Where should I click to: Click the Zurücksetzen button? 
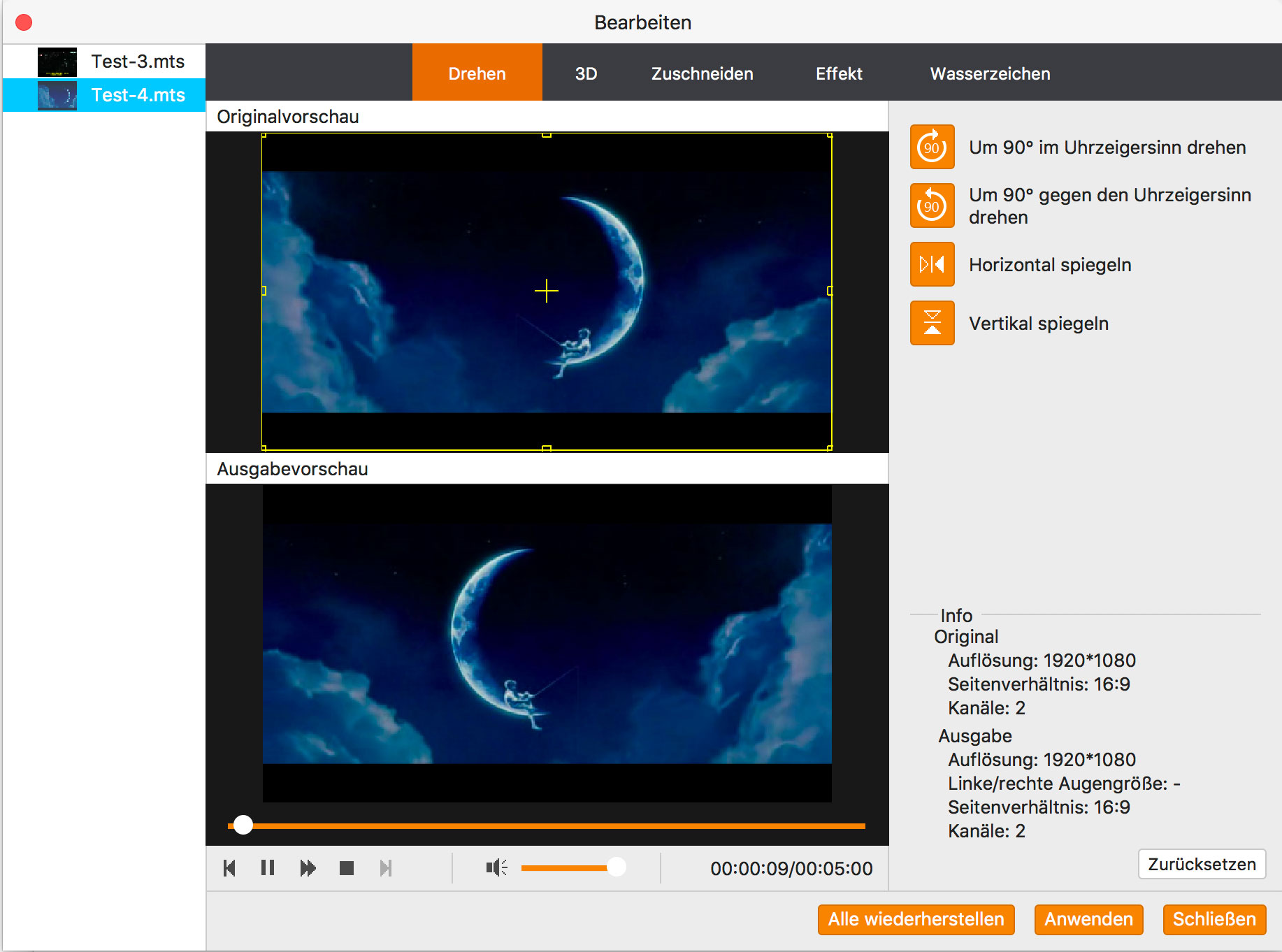click(1202, 864)
